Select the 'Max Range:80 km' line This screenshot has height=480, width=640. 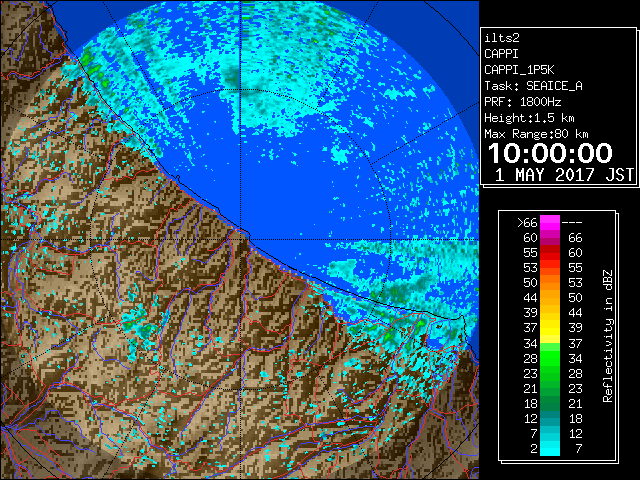click(536, 134)
